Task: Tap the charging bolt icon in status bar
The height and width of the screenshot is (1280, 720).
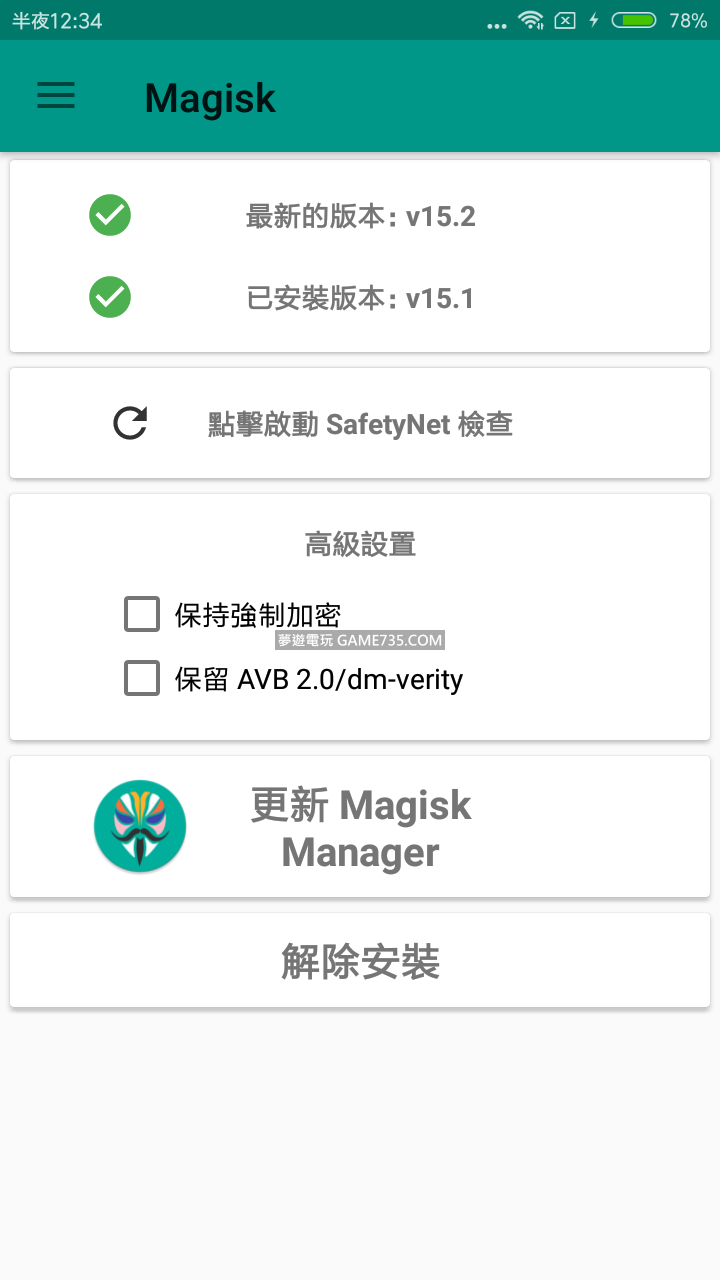Action: coord(594,20)
